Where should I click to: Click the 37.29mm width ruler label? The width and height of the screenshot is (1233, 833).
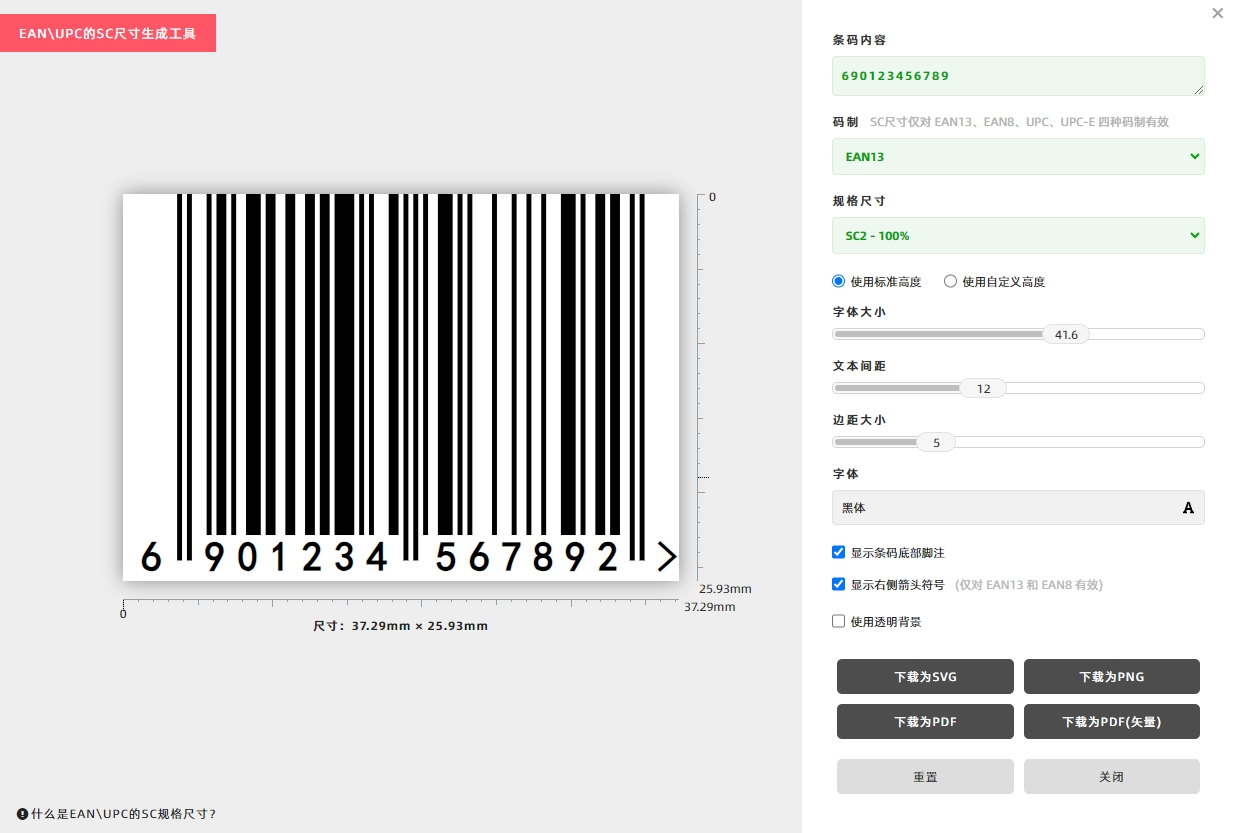[709, 607]
